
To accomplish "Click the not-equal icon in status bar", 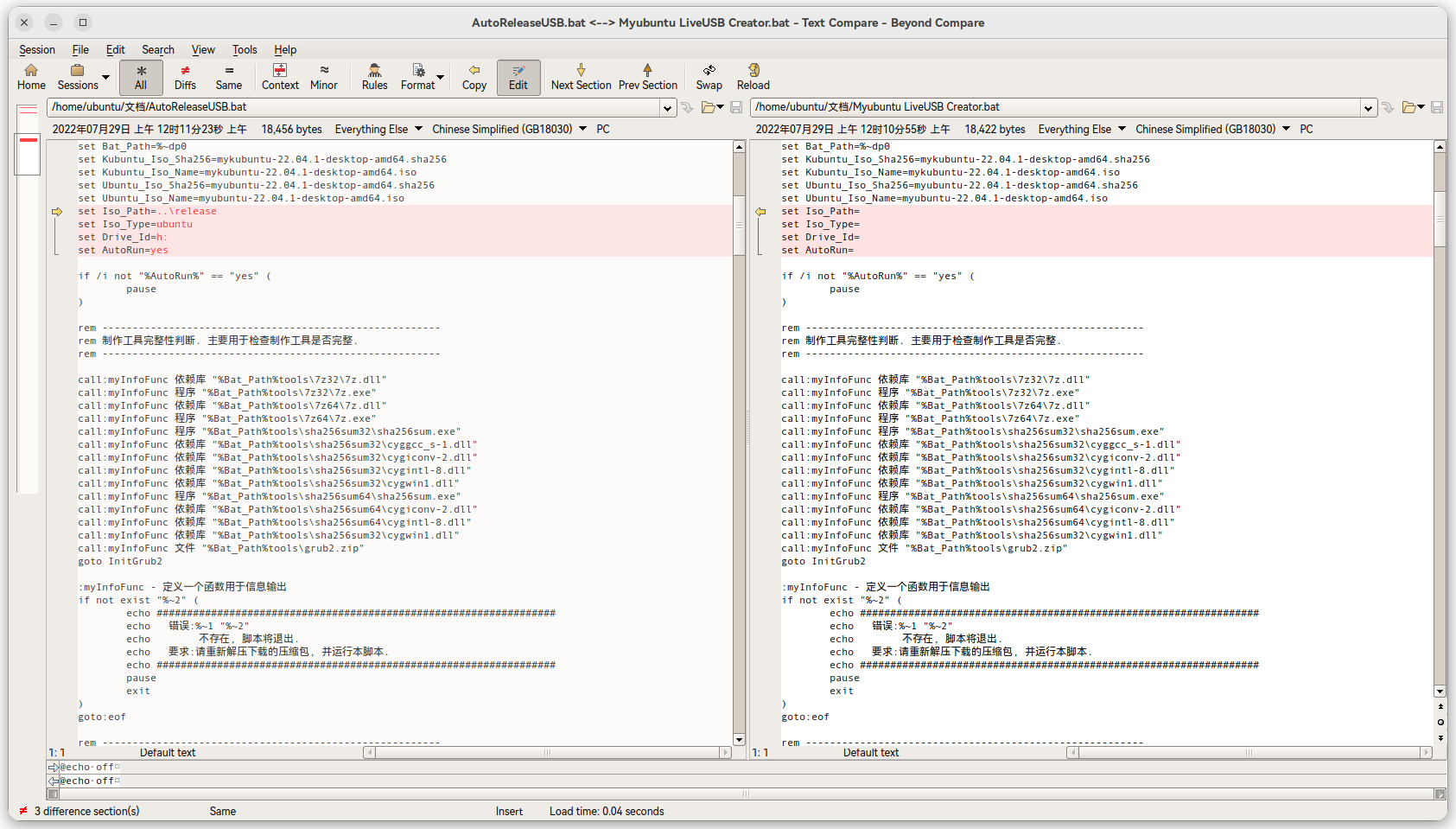I will point(23,811).
